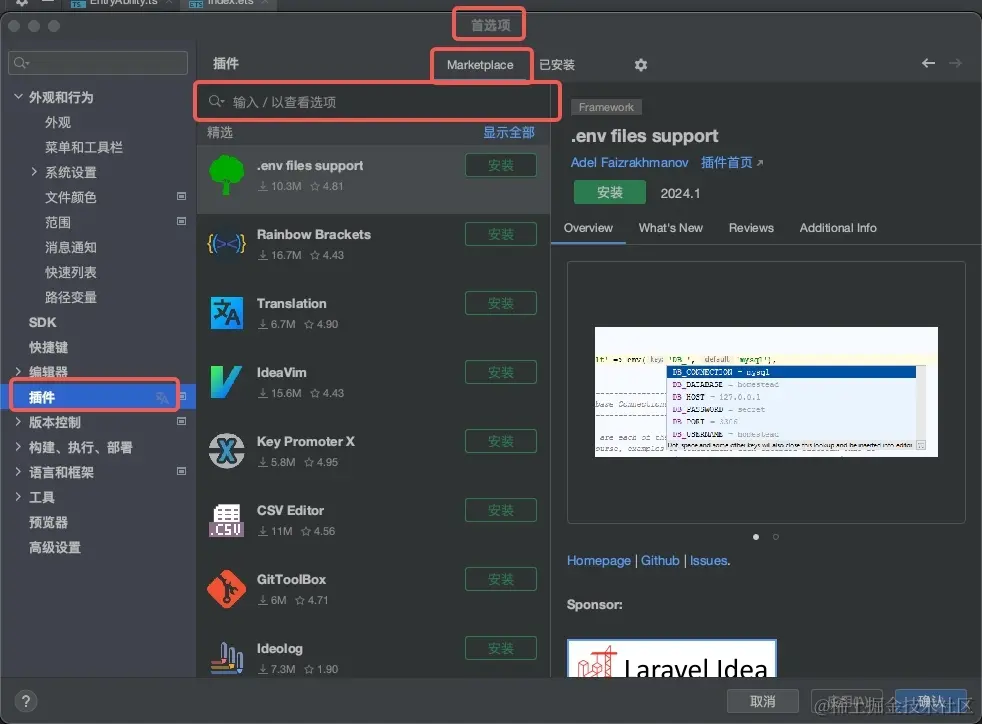Go back with the left arrow
The width and height of the screenshot is (982, 724).
928,63
